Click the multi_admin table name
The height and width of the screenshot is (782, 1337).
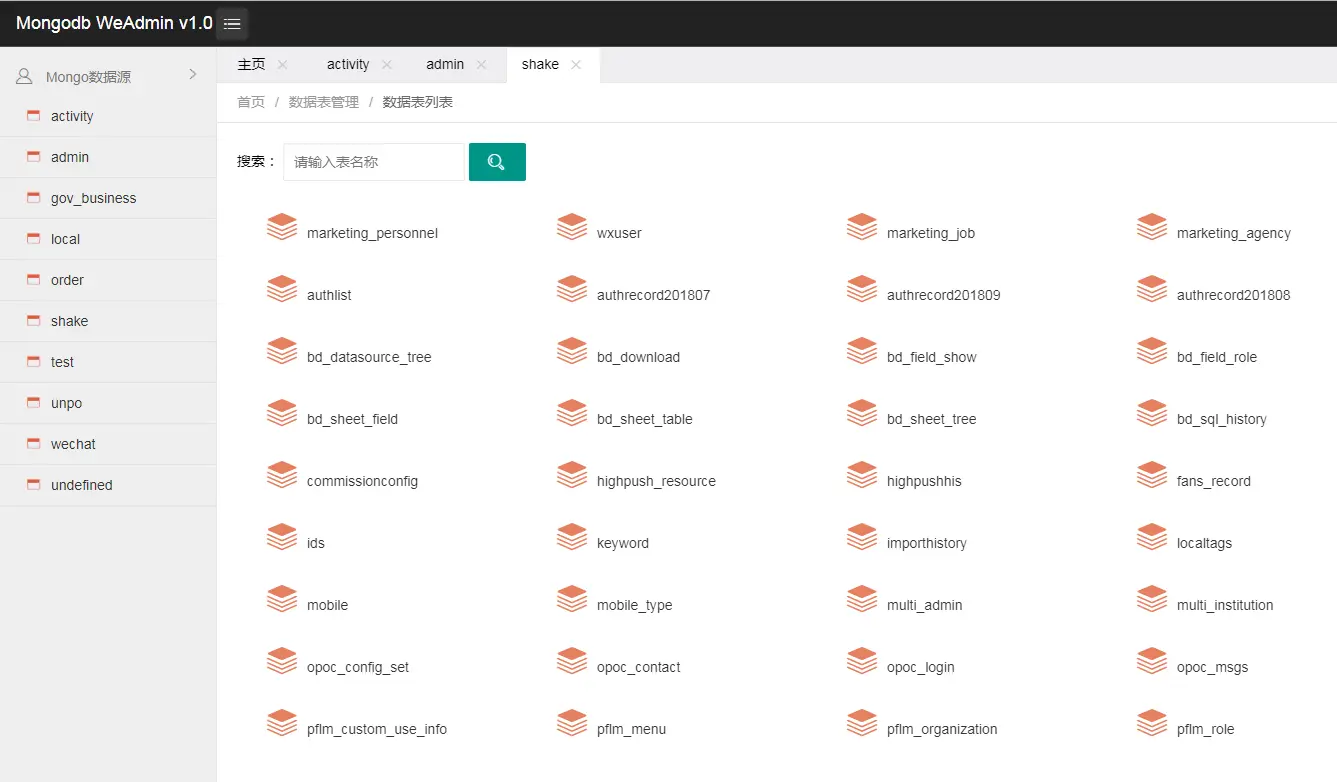925,605
